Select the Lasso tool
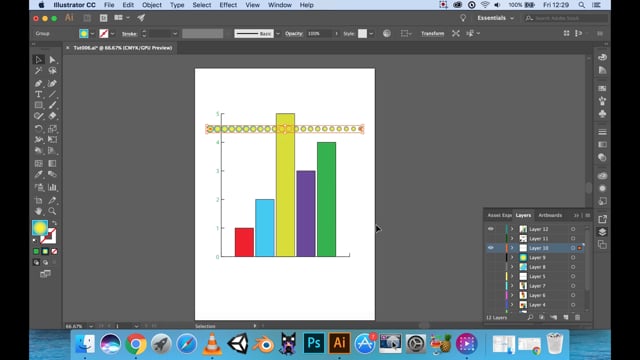Viewport: 640px width, 360px height. tap(52, 71)
